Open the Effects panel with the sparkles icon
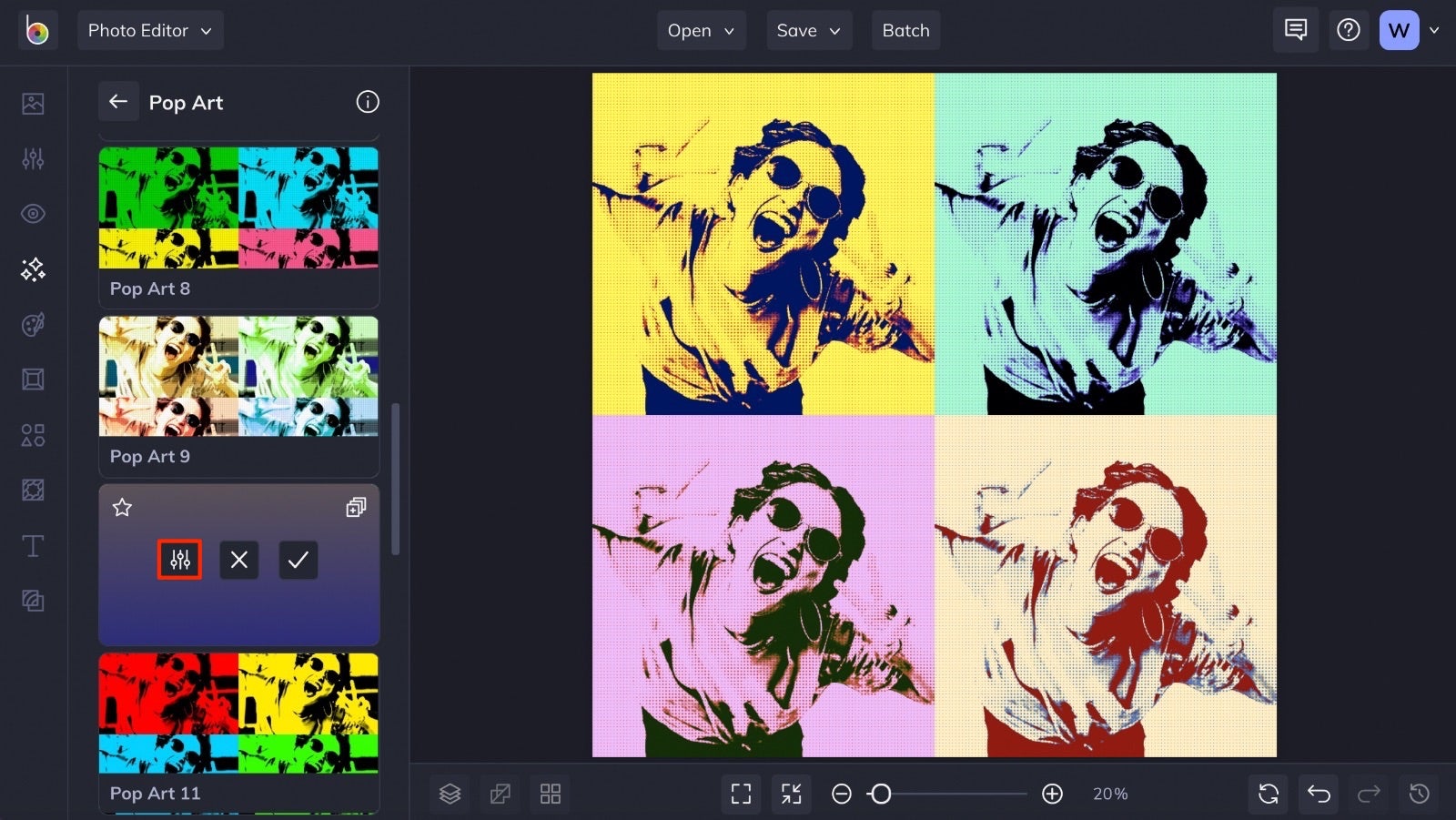 click(x=32, y=269)
